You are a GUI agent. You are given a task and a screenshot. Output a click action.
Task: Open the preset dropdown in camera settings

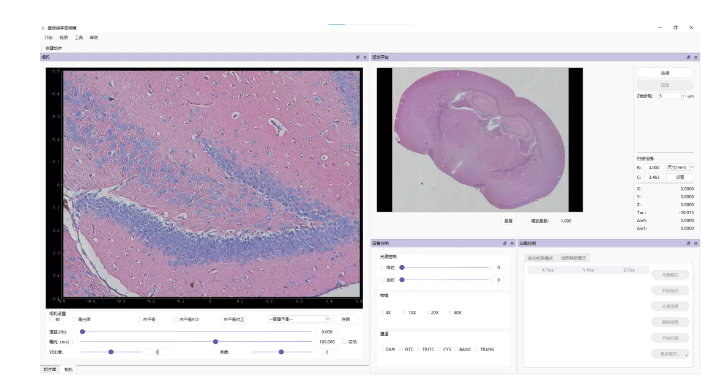[299, 319]
